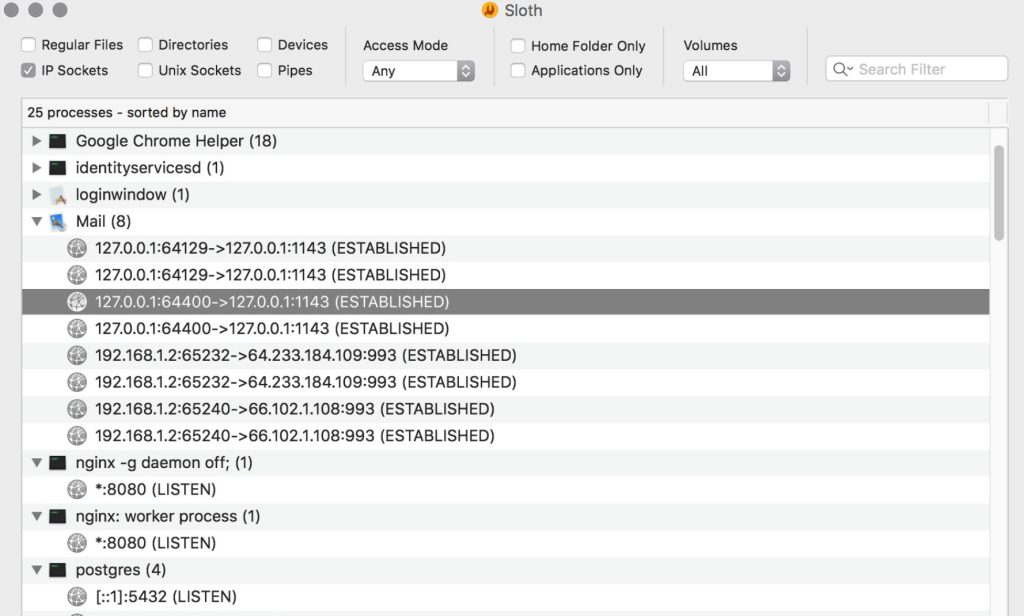This screenshot has width=1024, height=616.
Task: Toggle Applications Only checkbox
Action: pyautogui.click(x=517, y=71)
